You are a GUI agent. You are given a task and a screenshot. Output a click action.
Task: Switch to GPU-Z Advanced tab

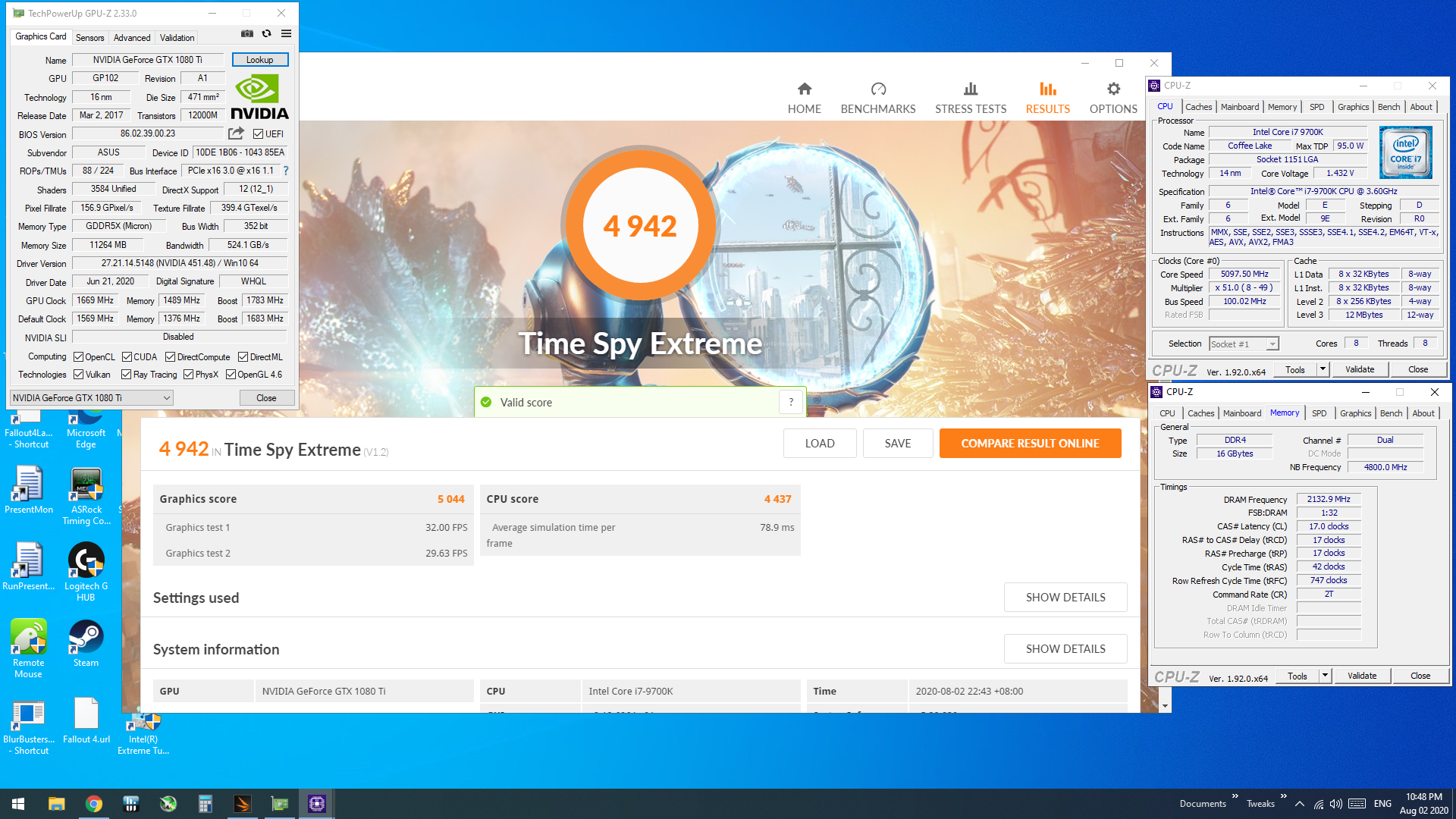pos(132,38)
